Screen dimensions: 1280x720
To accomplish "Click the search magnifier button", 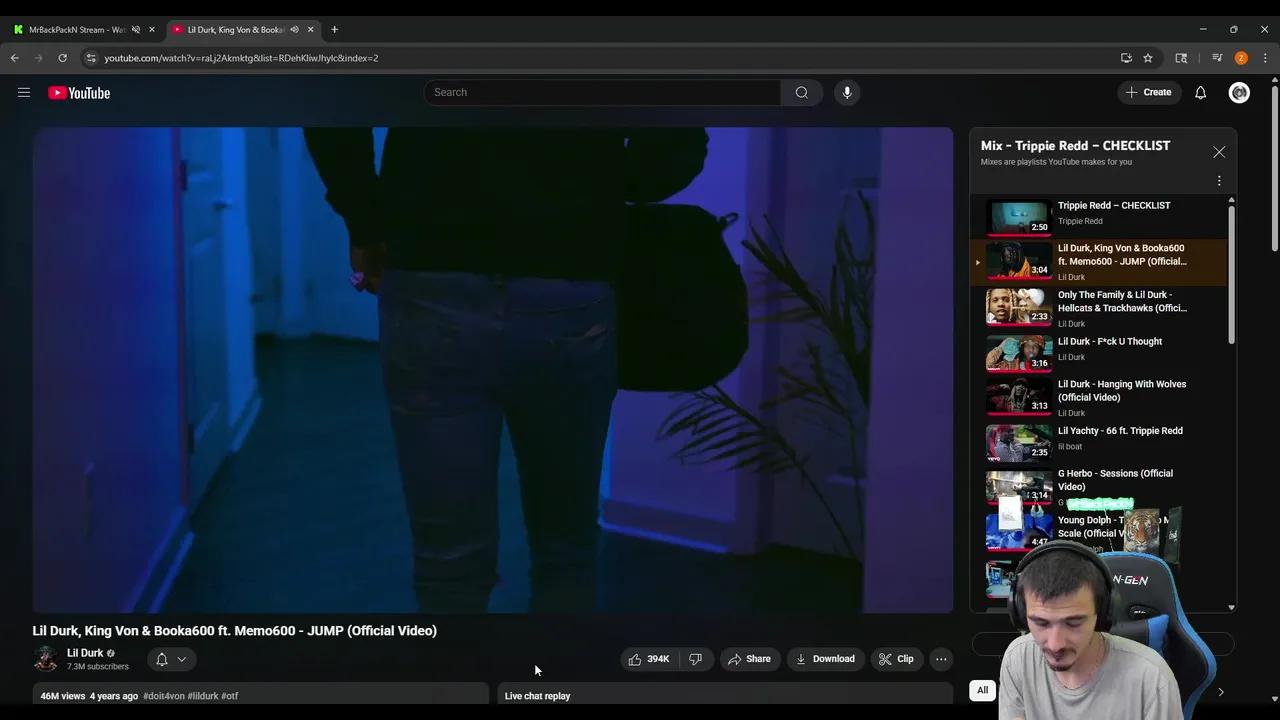I will click(801, 92).
